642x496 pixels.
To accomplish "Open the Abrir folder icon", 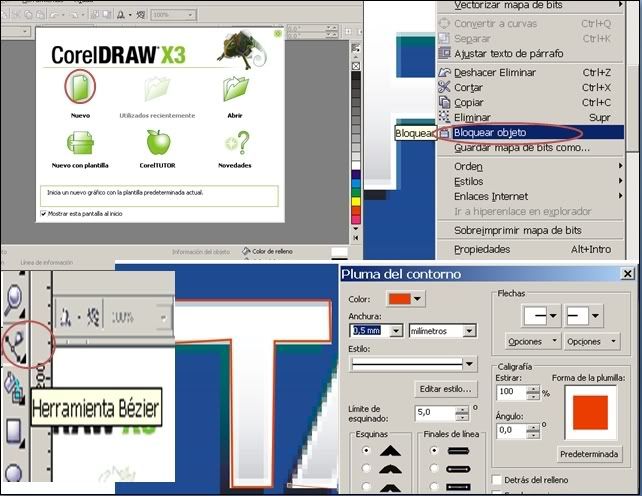I will [x=235, y=88].
